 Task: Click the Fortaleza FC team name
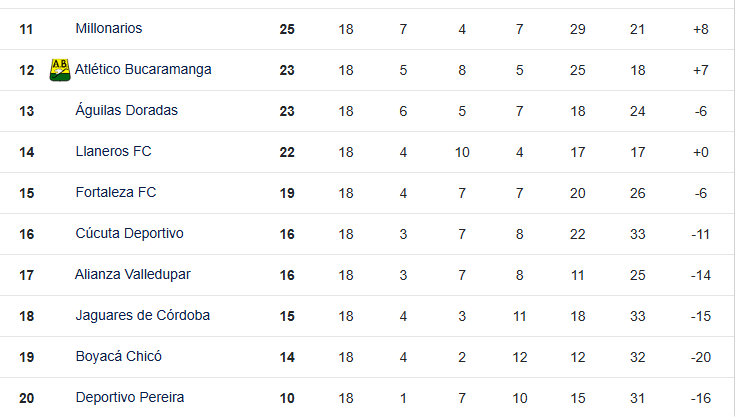point(116,193)
